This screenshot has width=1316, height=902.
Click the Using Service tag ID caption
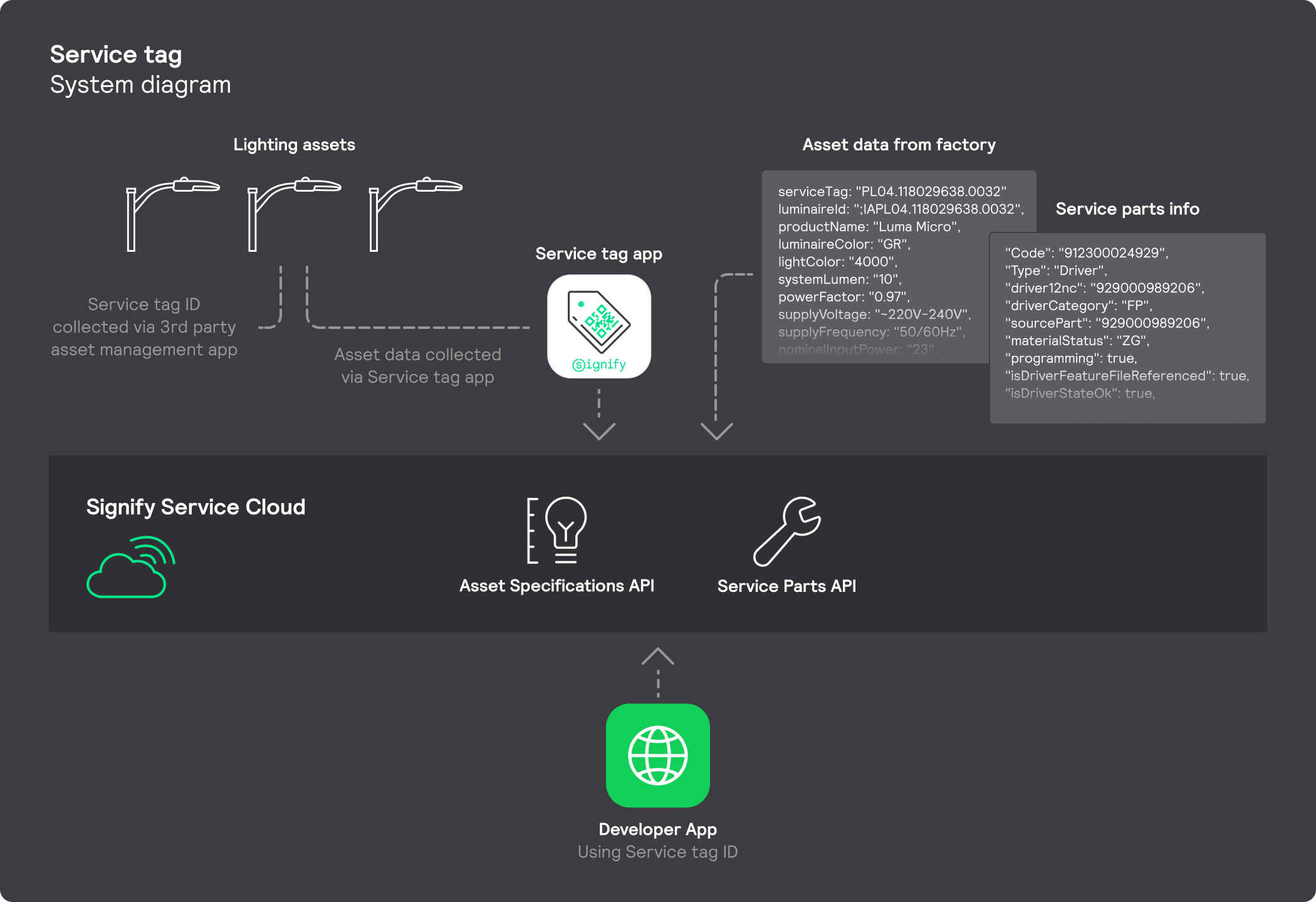(657, 852)
